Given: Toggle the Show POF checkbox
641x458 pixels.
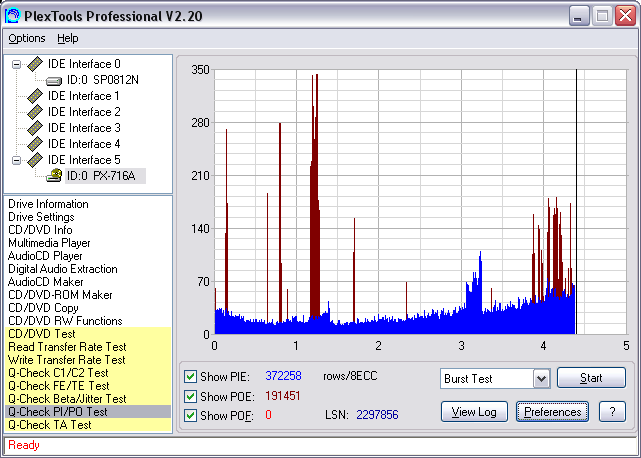Looking at the screenshot, I should 190,415.
